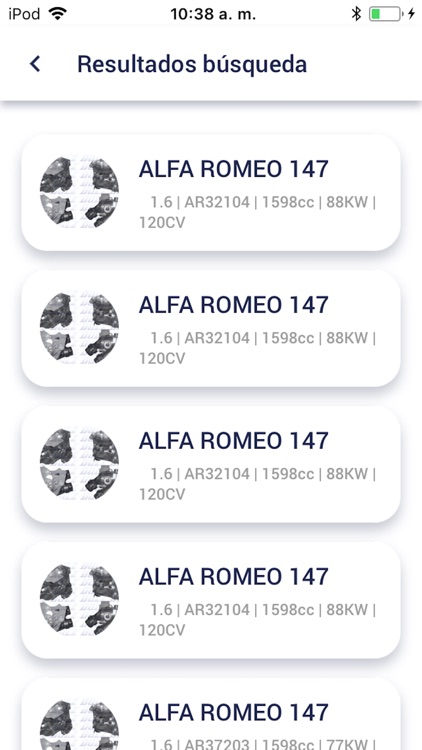Viewport: 422px width, 750px height.
Task: Choose the fourth ALFA ROMEO 147 heading
Action: point(233,576)
